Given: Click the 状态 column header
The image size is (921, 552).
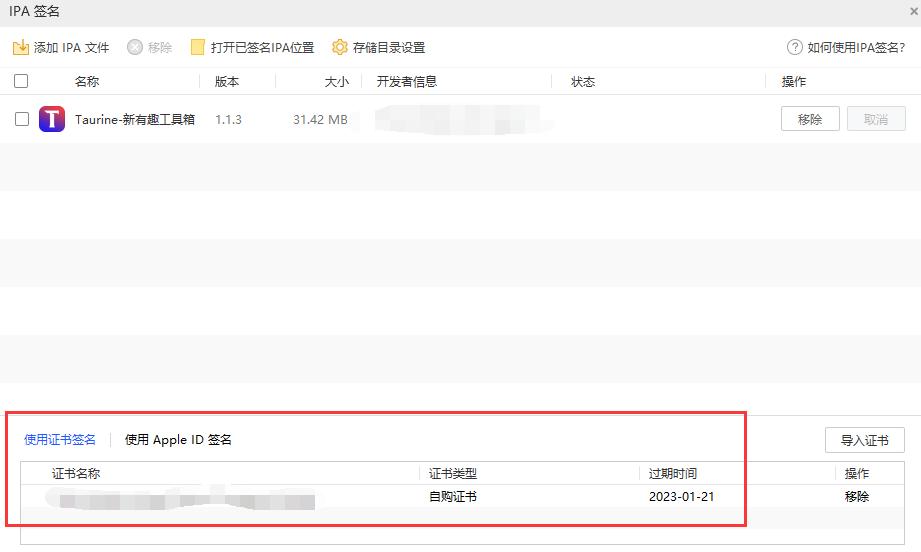Looking at the screenshot, I should point(583,82).
